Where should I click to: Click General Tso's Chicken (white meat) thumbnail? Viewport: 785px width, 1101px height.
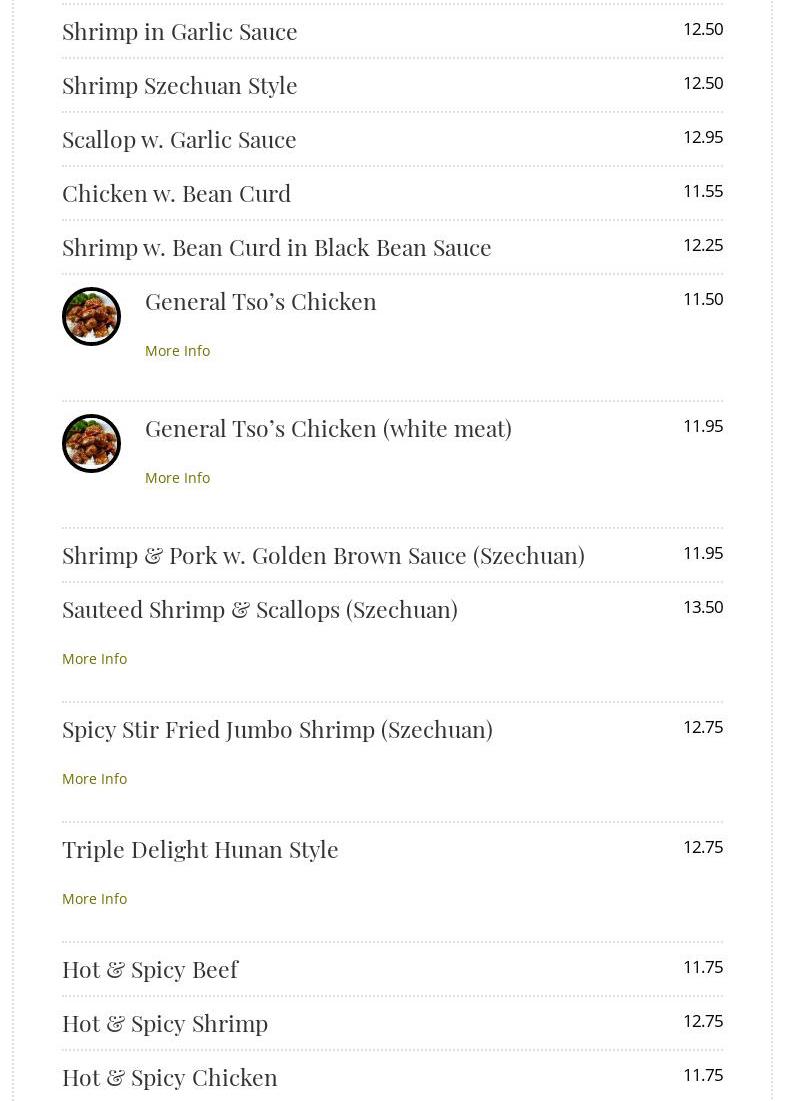tap(91, 443)
